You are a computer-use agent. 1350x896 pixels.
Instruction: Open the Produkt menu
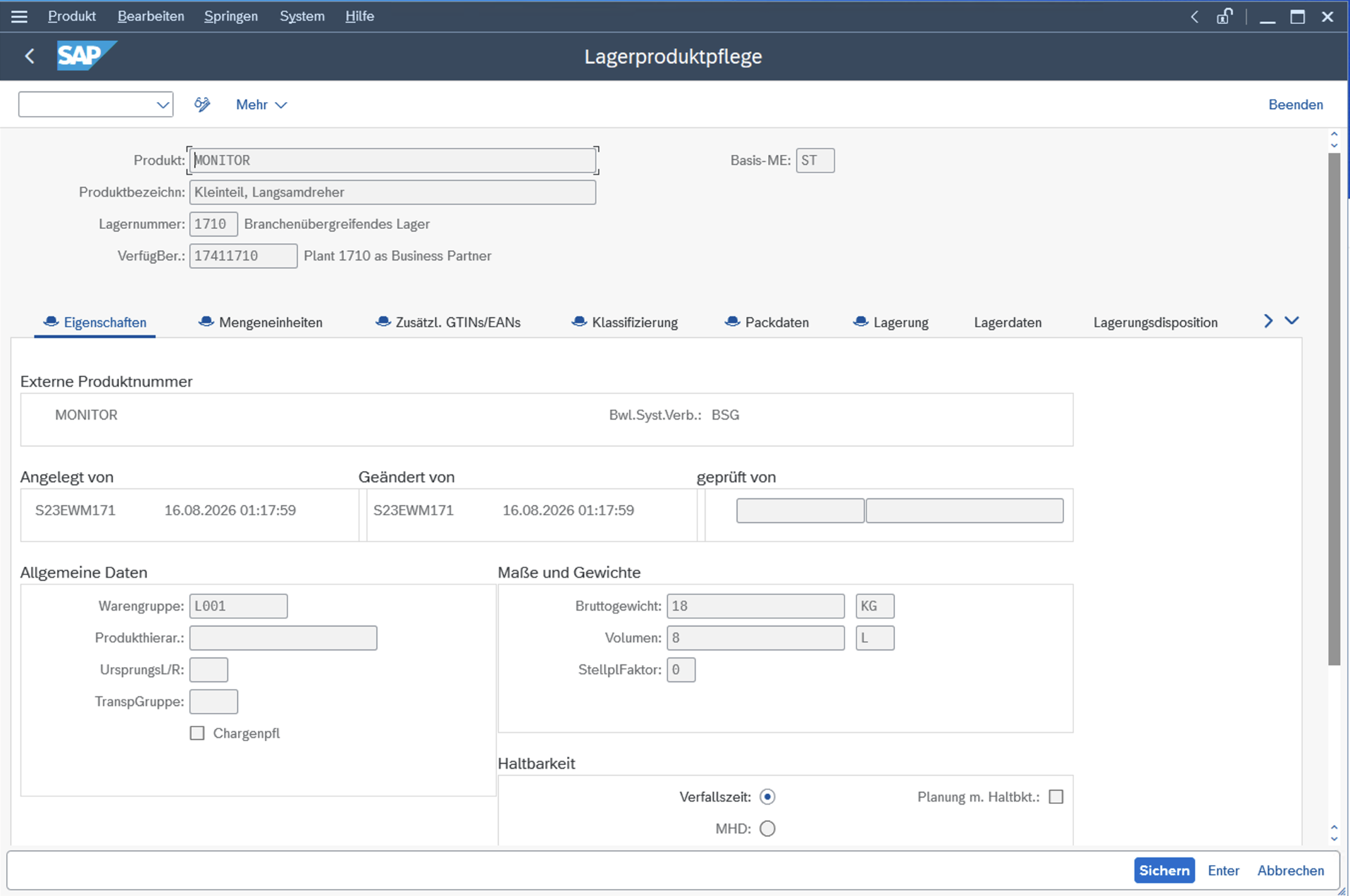(x=72, y=16)
